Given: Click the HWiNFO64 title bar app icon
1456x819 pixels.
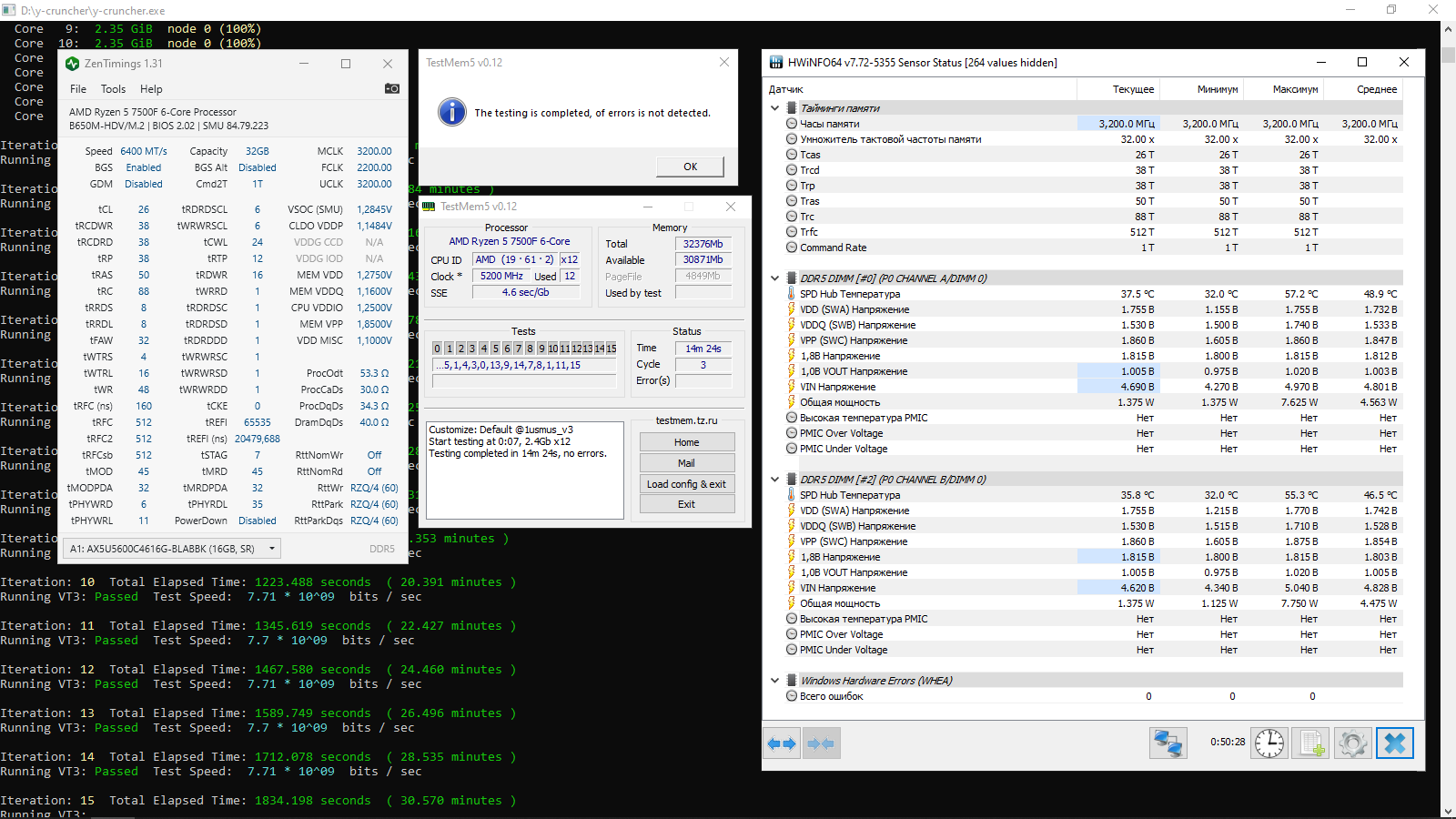Looking at the screenshot, I should pyautogui.click(x=776, y=63).
